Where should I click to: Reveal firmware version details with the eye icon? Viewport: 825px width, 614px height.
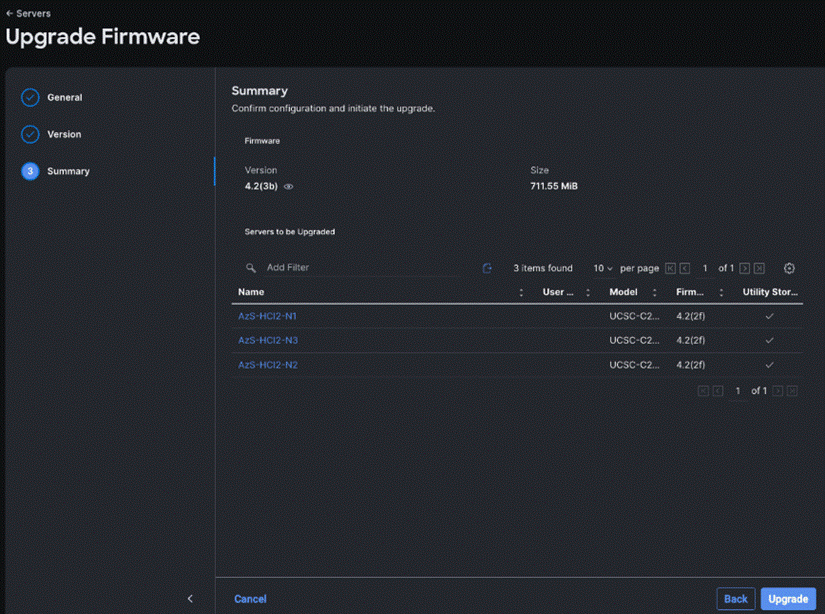pyautogui.click(x=288, y=186)
